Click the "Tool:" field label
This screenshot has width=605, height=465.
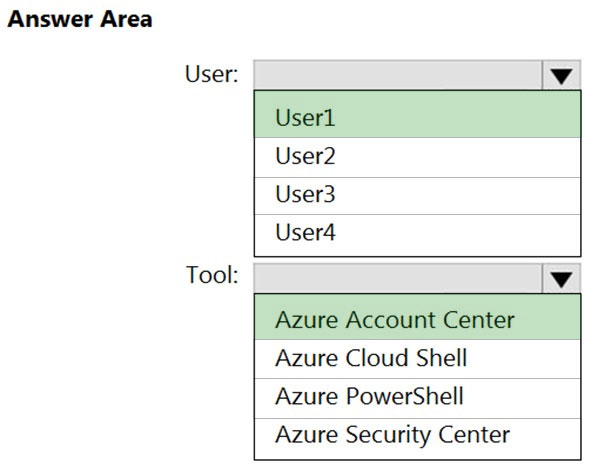212,275
